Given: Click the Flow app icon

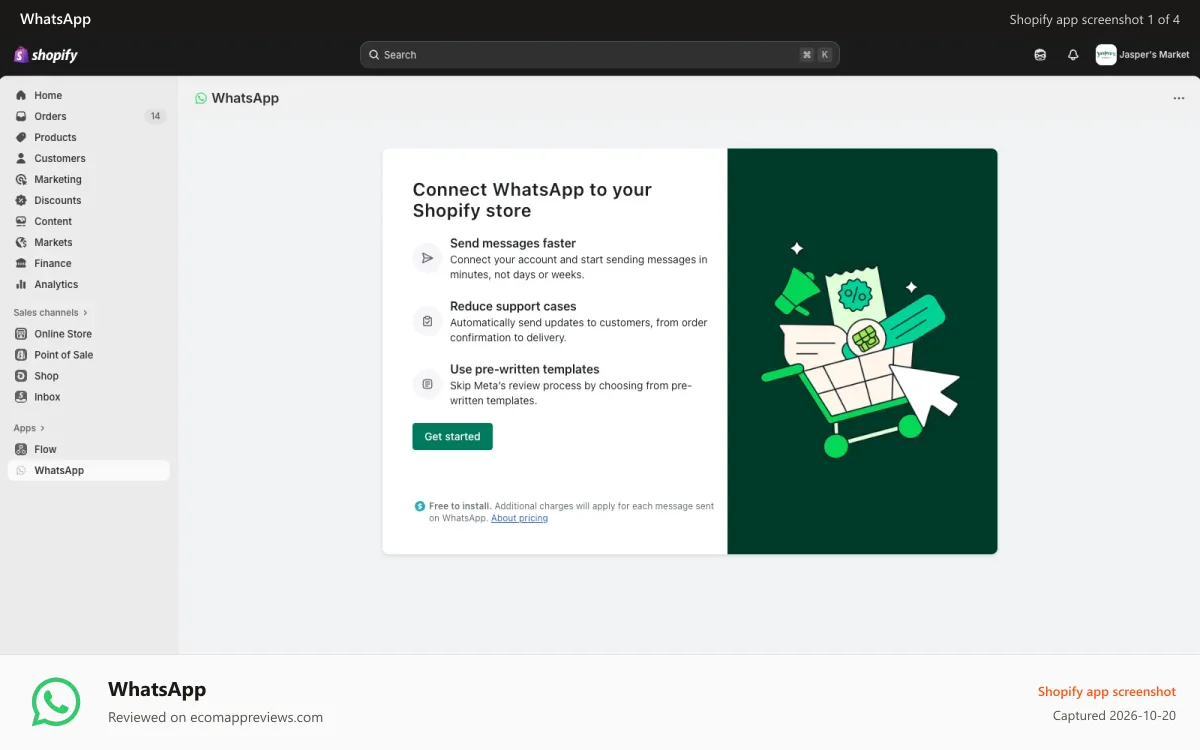Looking at the screenshot, I should [x=21, y=449].
